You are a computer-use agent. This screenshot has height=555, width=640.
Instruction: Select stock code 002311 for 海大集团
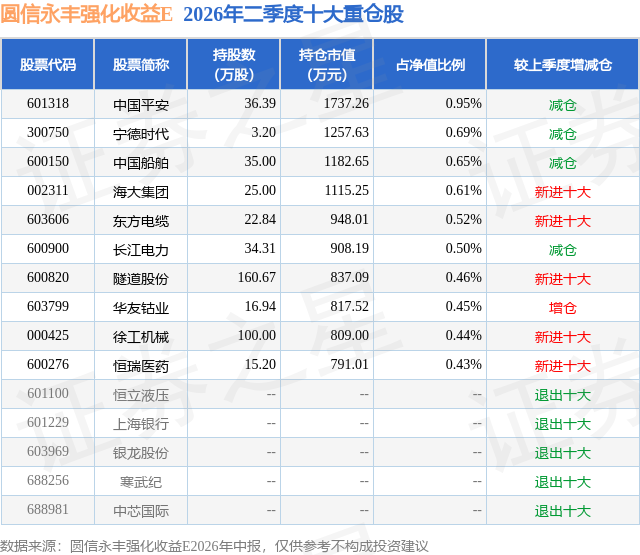(48, 191)
